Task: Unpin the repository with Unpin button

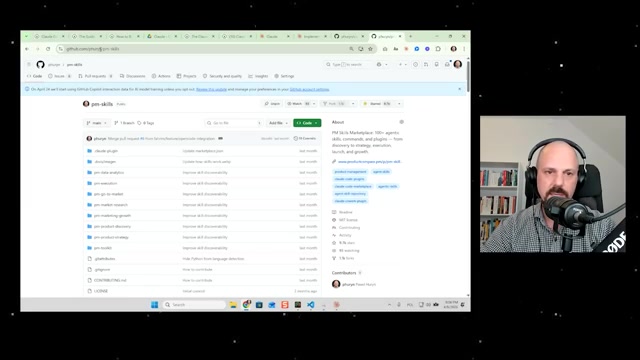Action: [x=272, y=104]
